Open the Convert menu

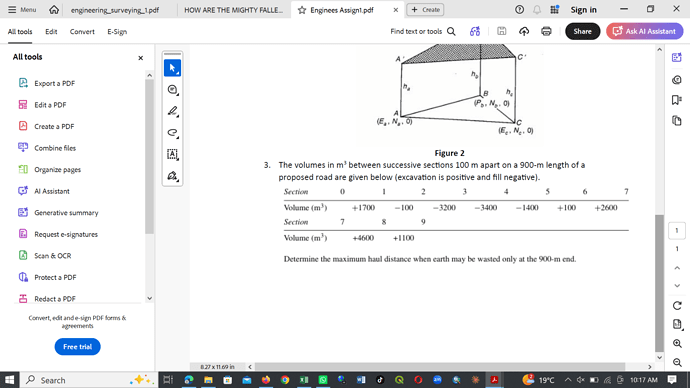82,32
